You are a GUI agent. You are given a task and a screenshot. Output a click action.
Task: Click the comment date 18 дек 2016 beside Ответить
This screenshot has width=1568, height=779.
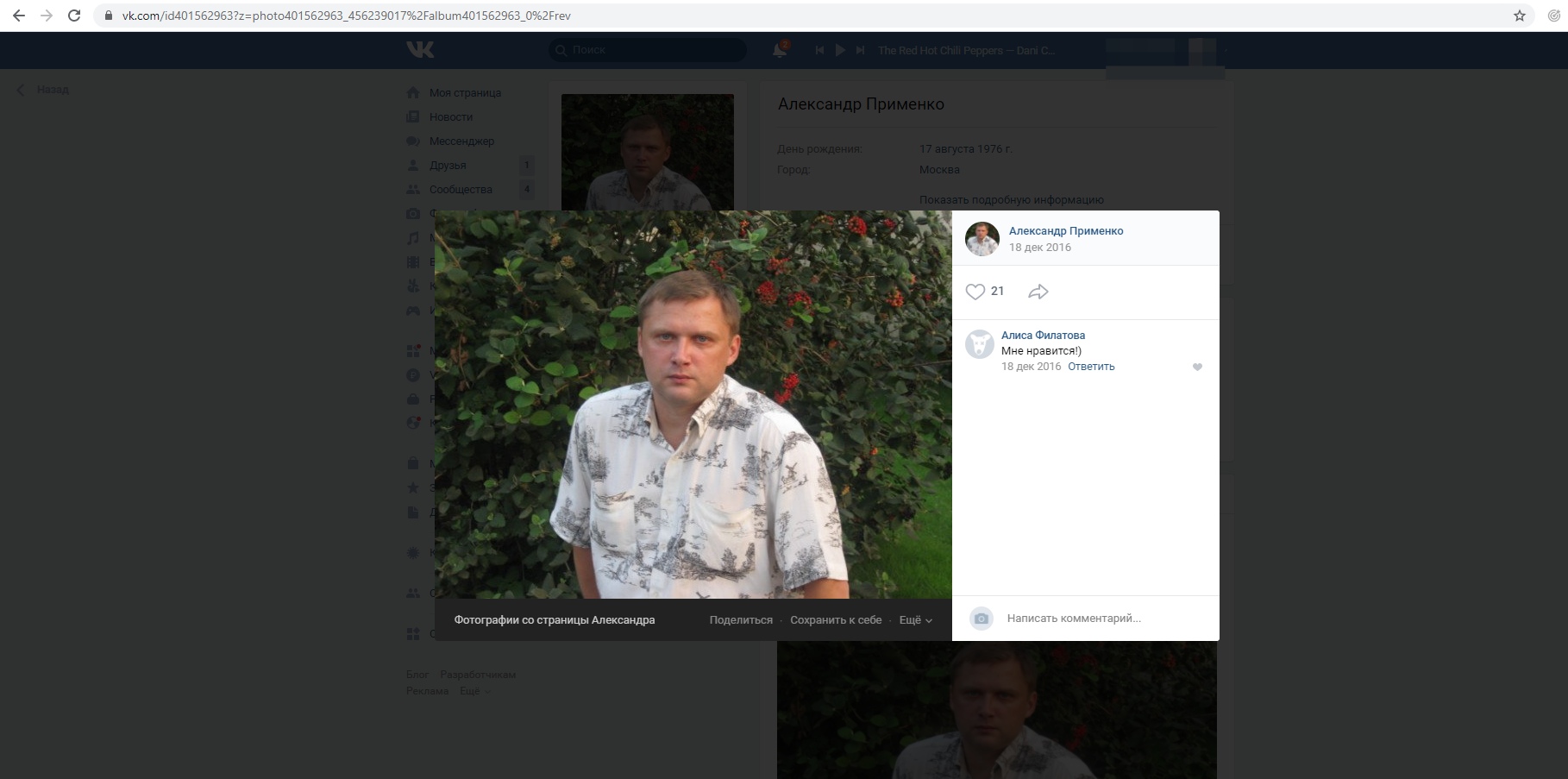click(1032, 367)
